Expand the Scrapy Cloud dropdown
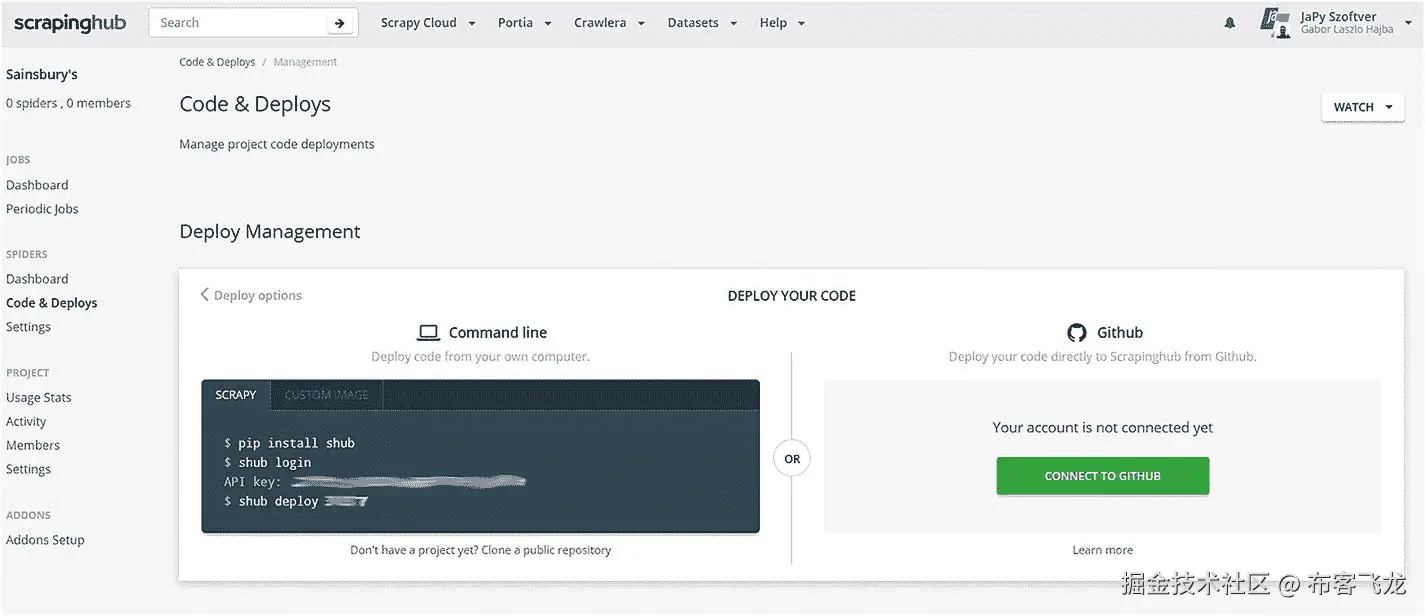 click(x=428, y=23)
